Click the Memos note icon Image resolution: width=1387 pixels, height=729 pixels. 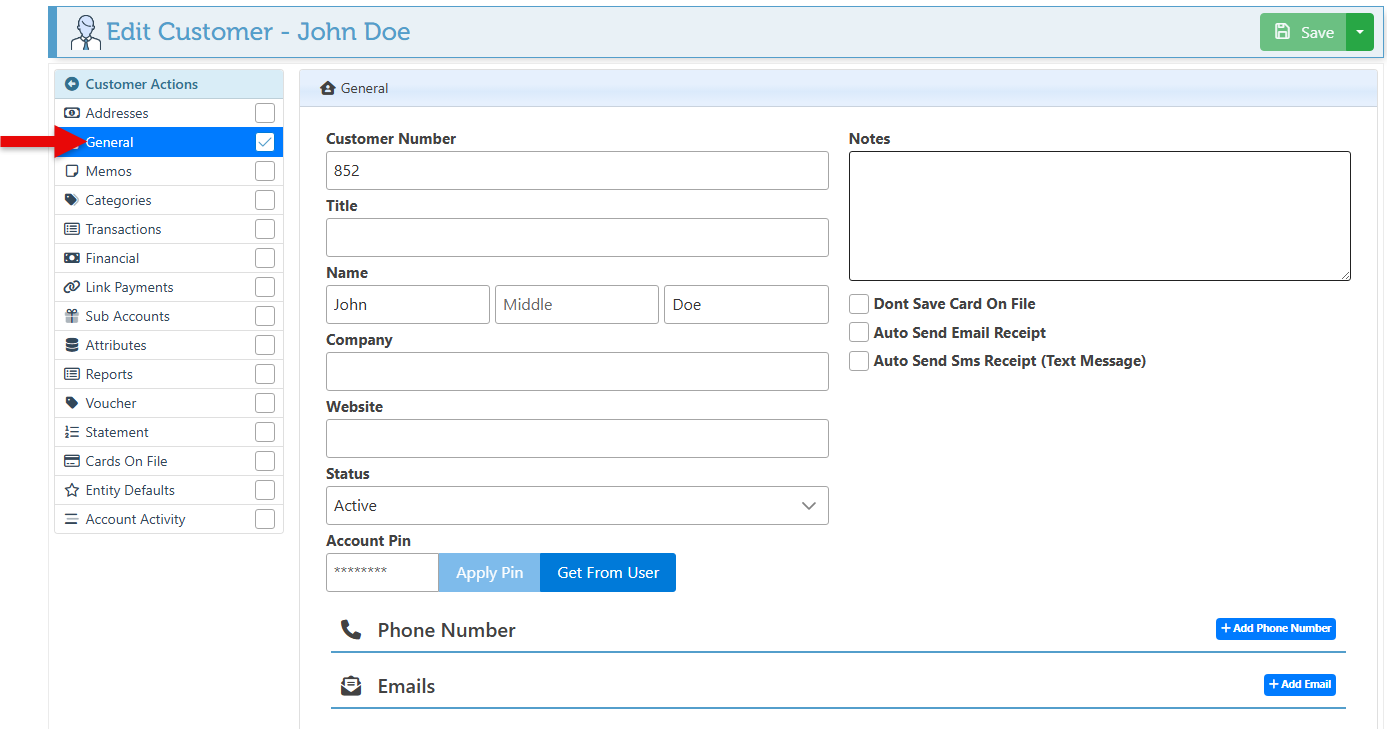(72, 171)
